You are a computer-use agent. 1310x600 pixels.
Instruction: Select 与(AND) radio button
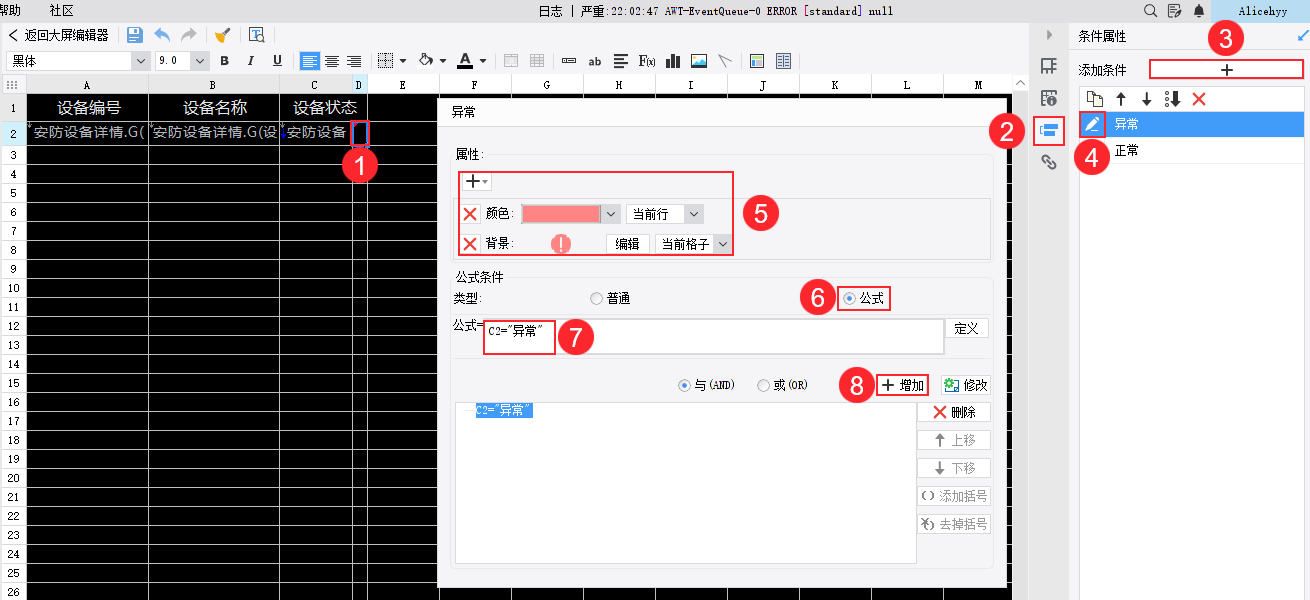tap(684, 385)
